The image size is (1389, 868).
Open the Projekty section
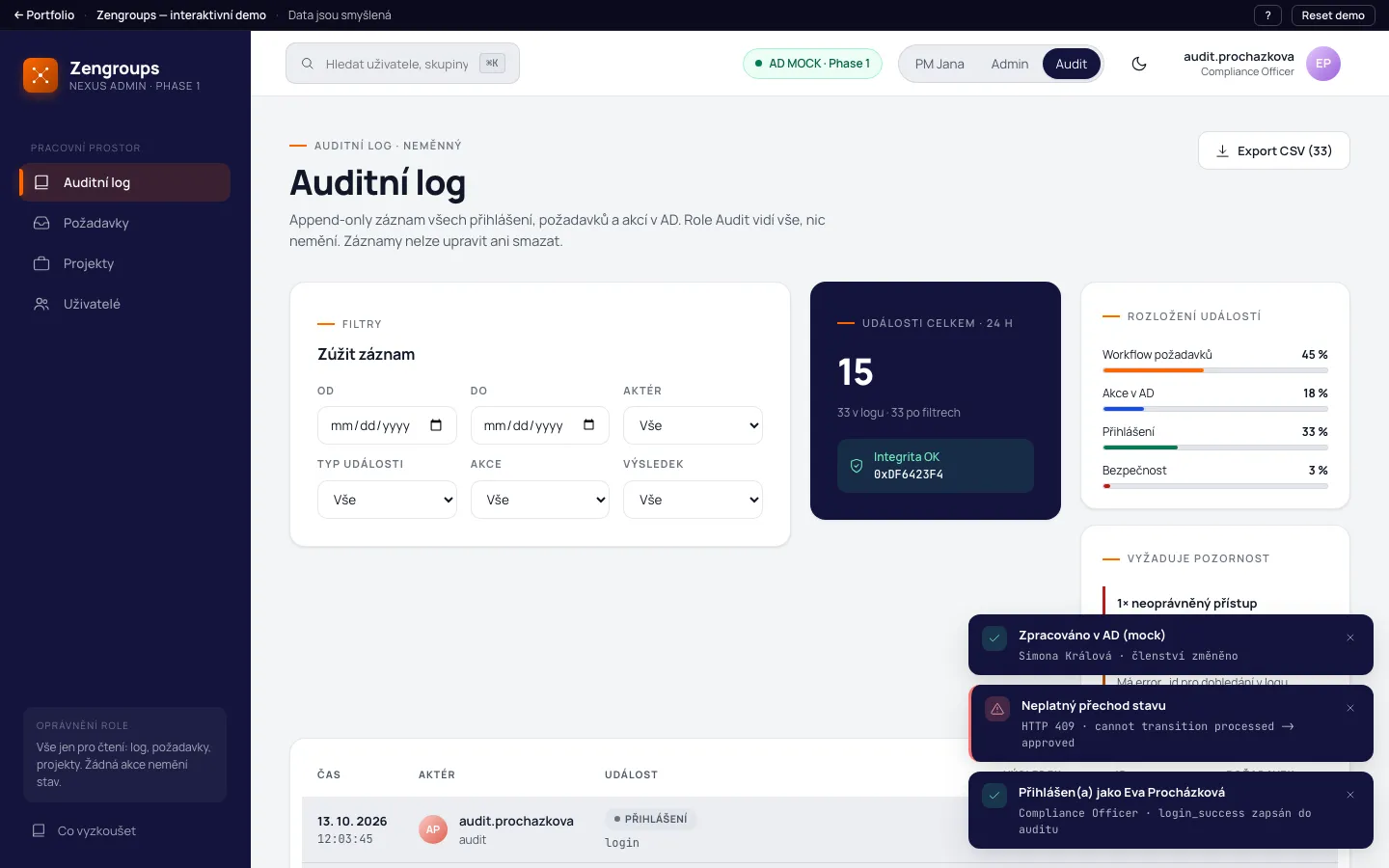tap(124, 263)
